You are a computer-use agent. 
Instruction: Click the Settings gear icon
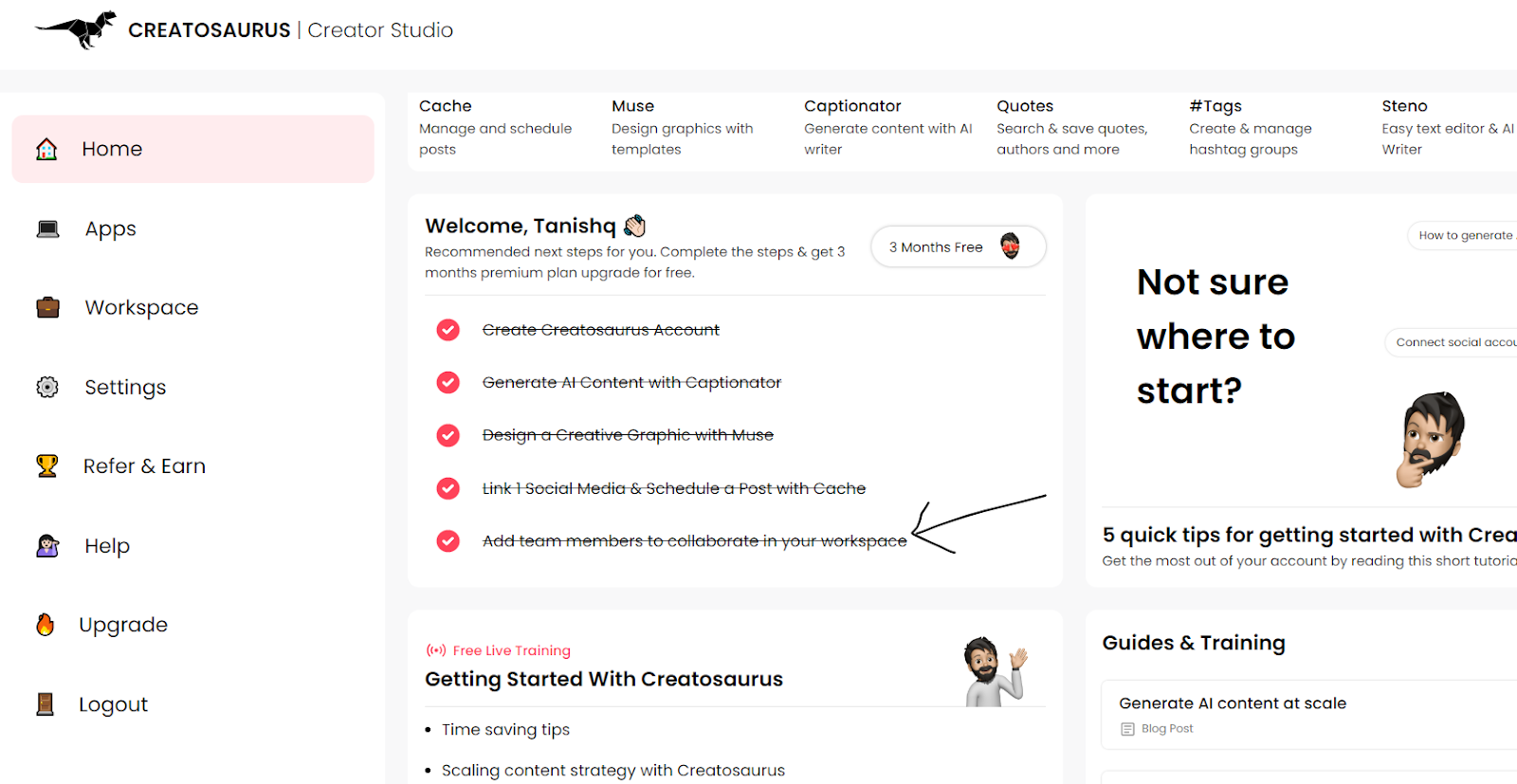tap(47, 387)
